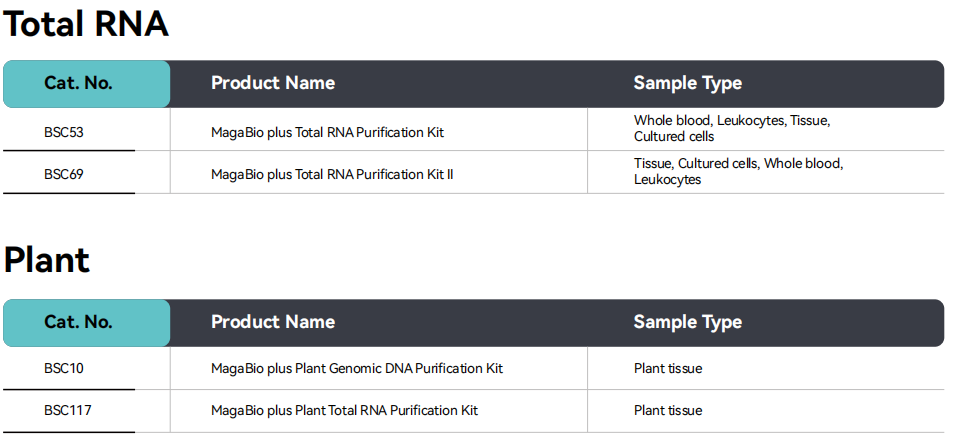Click the Plant section heading
Viewport: 963px width, 448px height.
[47, 260]
